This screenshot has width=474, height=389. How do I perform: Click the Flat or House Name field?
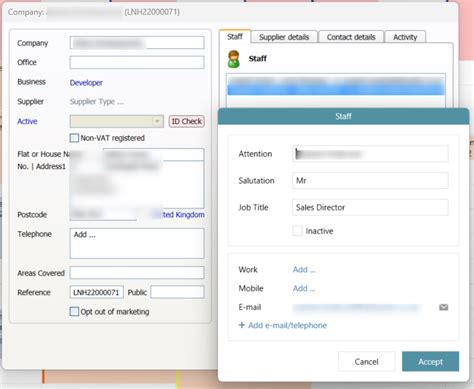point(154,154)
